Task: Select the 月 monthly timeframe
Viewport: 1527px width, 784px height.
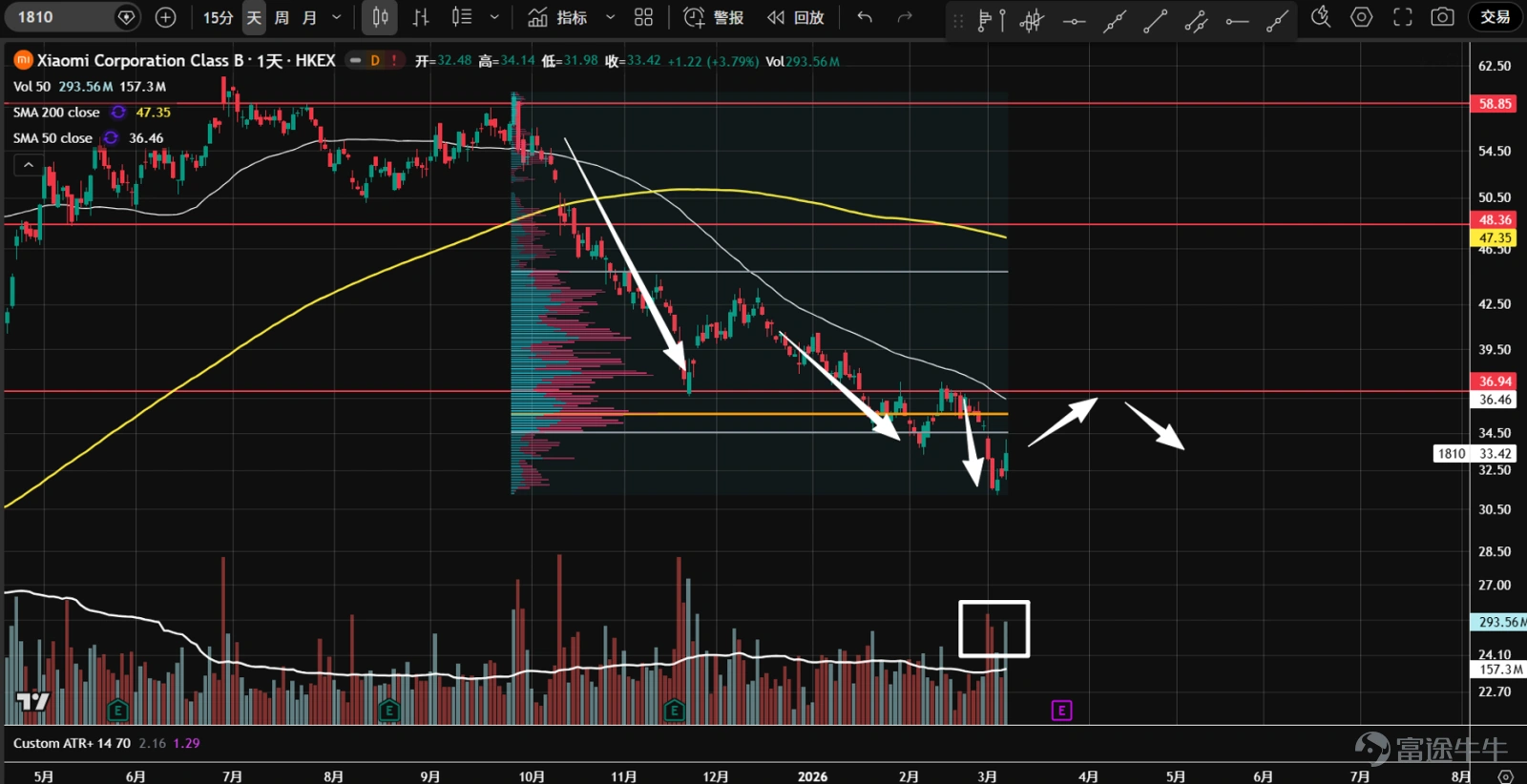Action: click(x=309, y=17)
